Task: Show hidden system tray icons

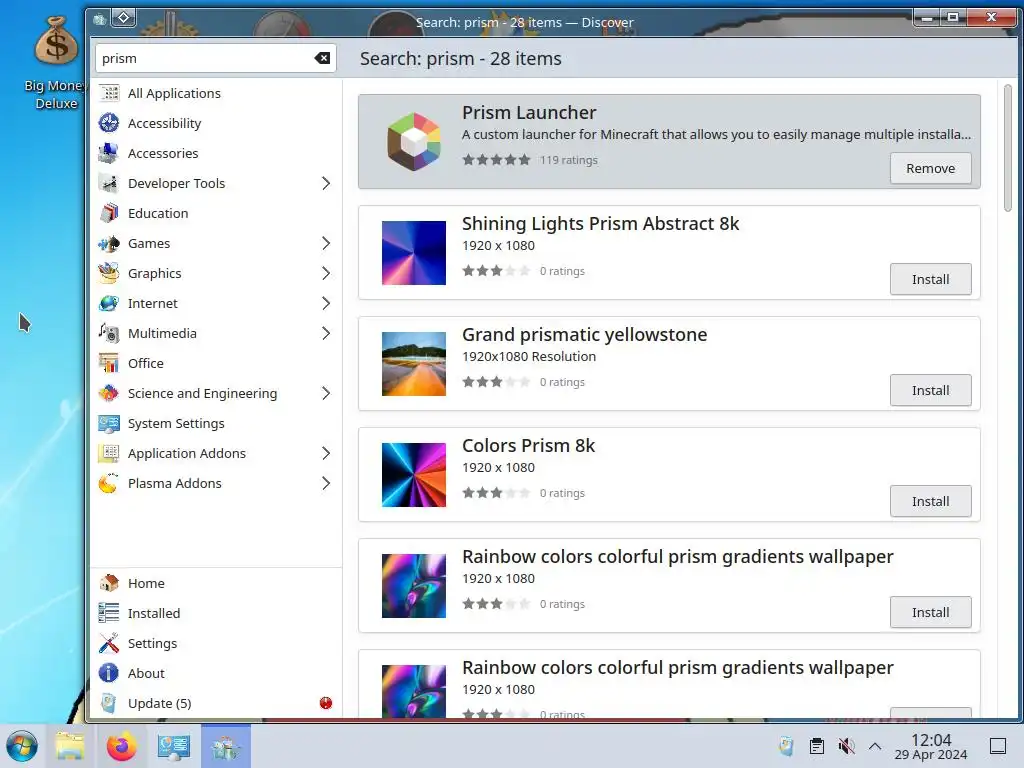Action: (875, 746)
